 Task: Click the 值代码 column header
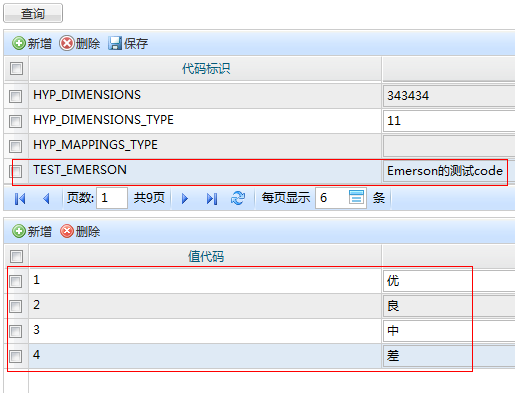(x=205, y=256)
